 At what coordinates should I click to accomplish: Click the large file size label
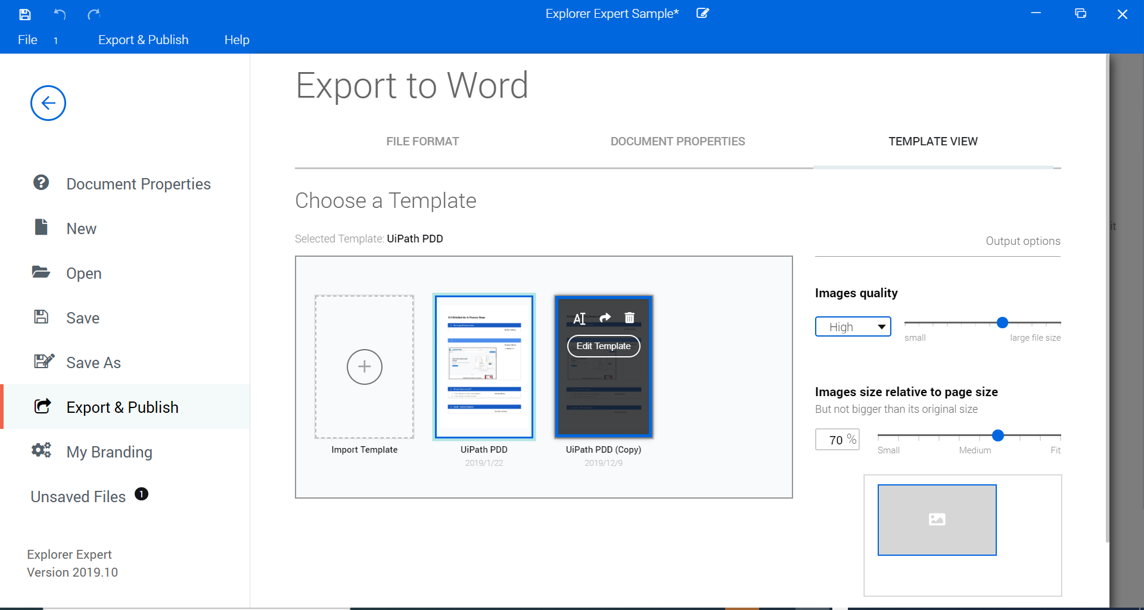pyautogui.click(x=1035, y=338)
